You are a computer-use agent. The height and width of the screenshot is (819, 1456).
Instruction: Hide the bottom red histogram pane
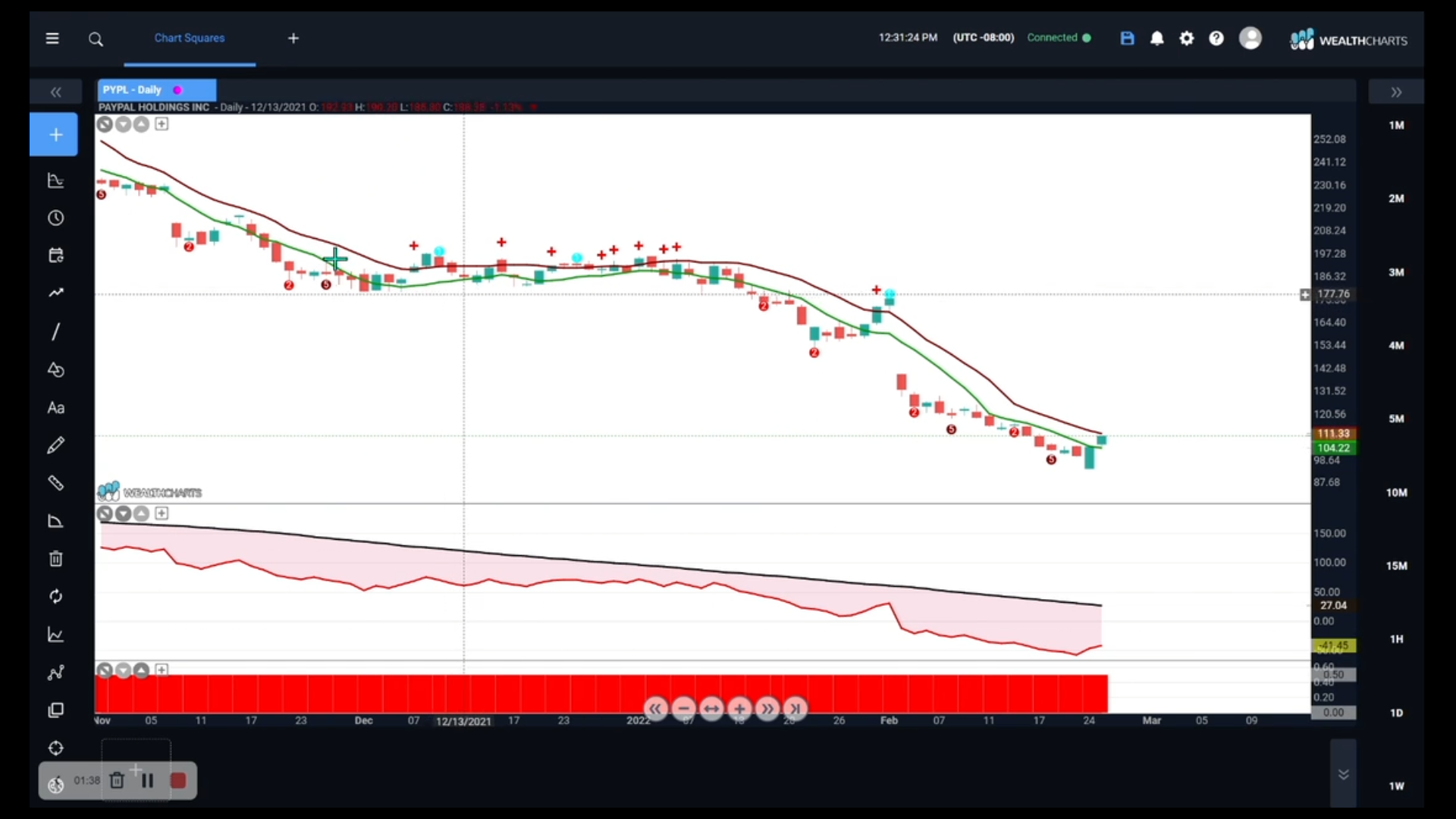[105, 670]
